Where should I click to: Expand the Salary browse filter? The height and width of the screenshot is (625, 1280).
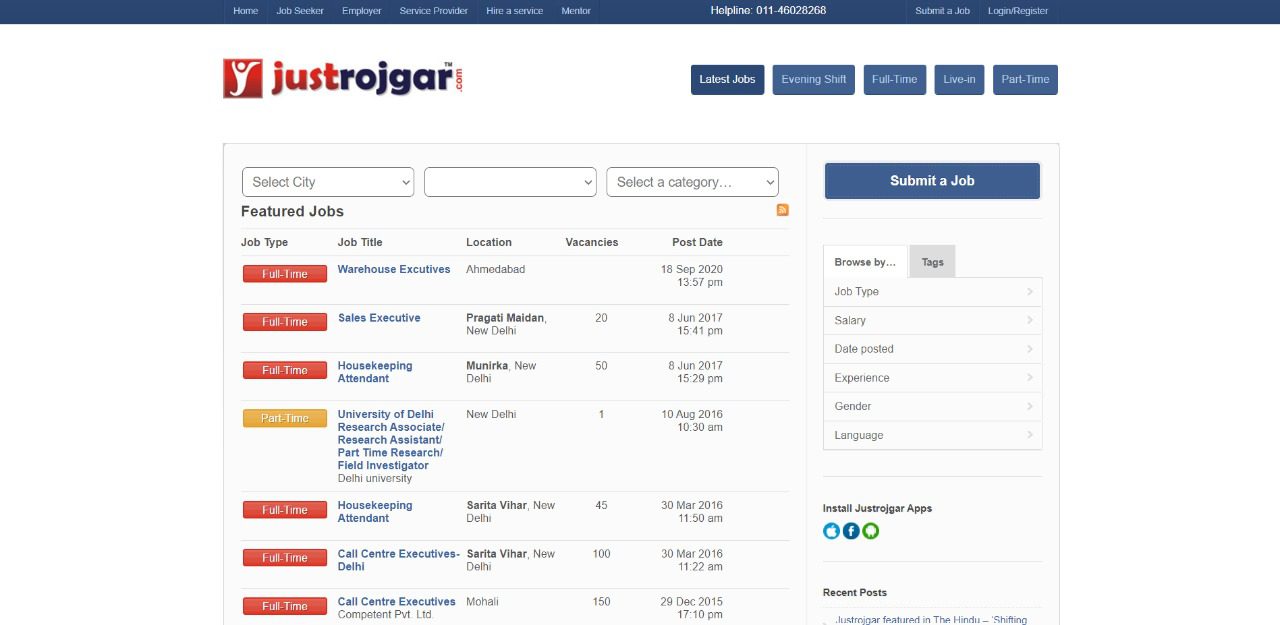tap(932, 320)
